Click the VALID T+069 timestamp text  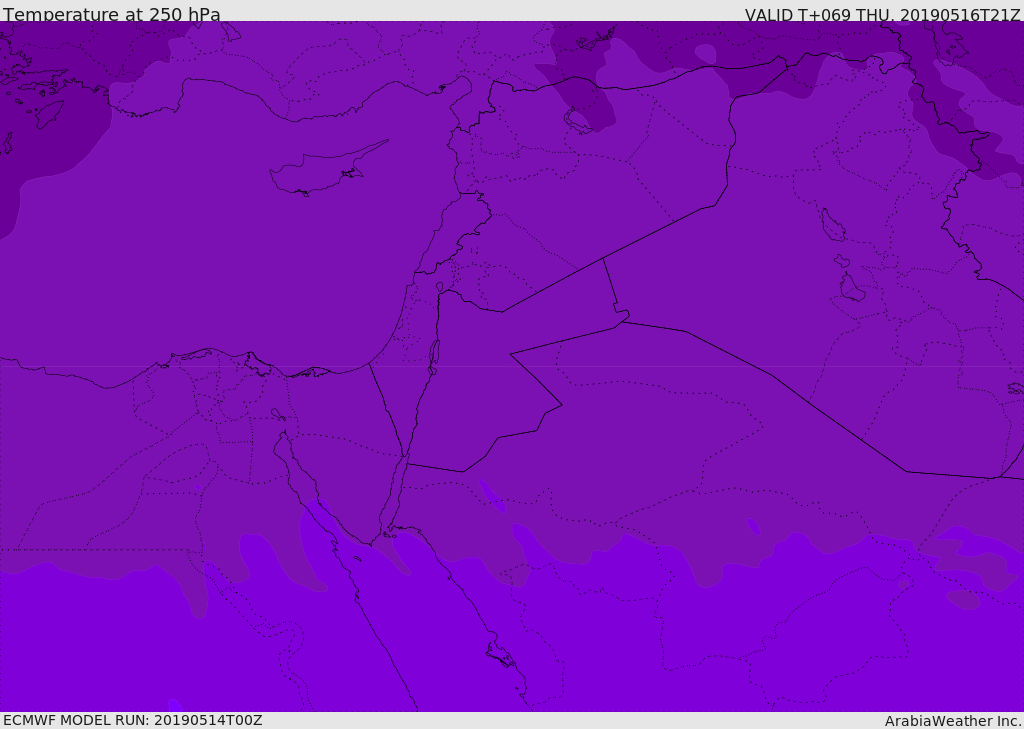(882, 15)
